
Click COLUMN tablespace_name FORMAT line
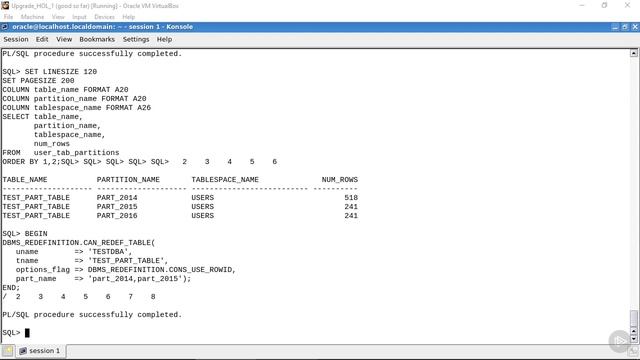77,107
